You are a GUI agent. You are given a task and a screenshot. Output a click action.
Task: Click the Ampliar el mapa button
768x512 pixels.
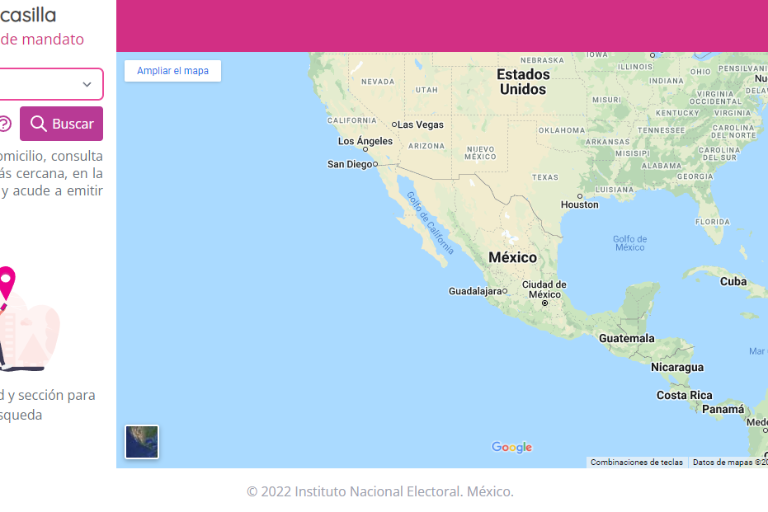click(x=173, y=71)
